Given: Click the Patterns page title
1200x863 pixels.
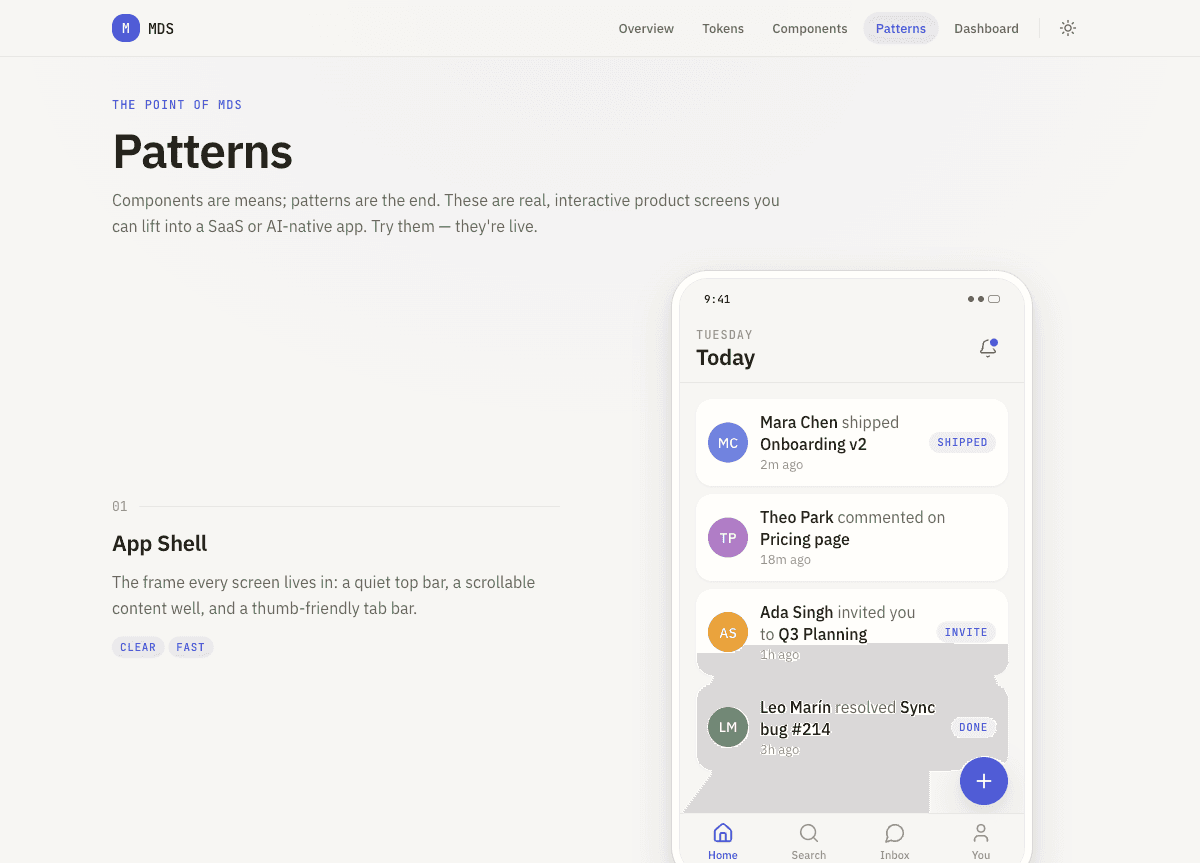Looking at the screenshot, I should click(202, 151).
